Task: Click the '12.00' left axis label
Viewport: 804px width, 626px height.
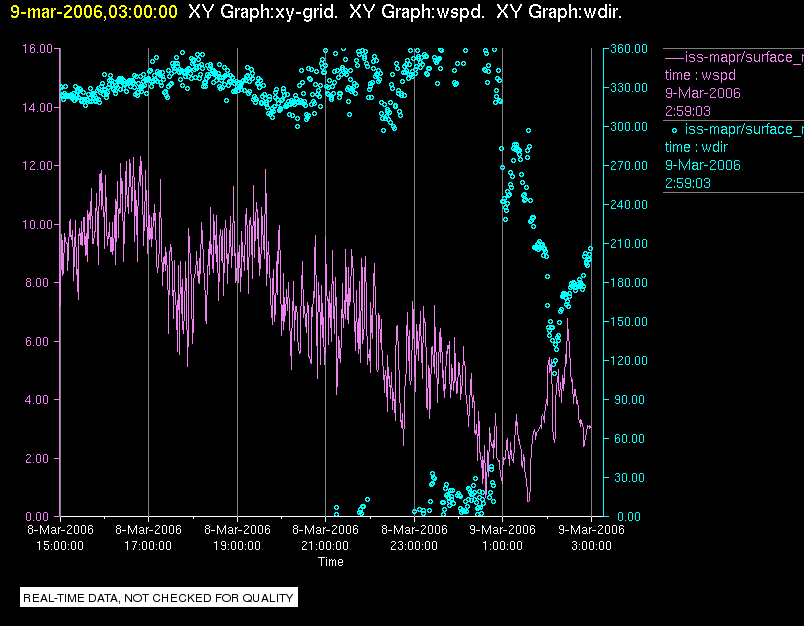Action: tap(37, 166)
